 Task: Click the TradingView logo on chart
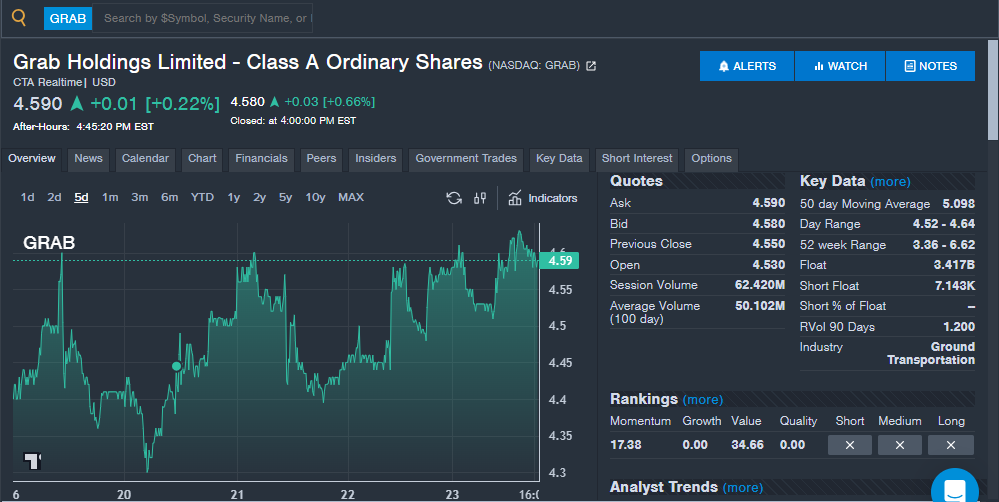33,460
